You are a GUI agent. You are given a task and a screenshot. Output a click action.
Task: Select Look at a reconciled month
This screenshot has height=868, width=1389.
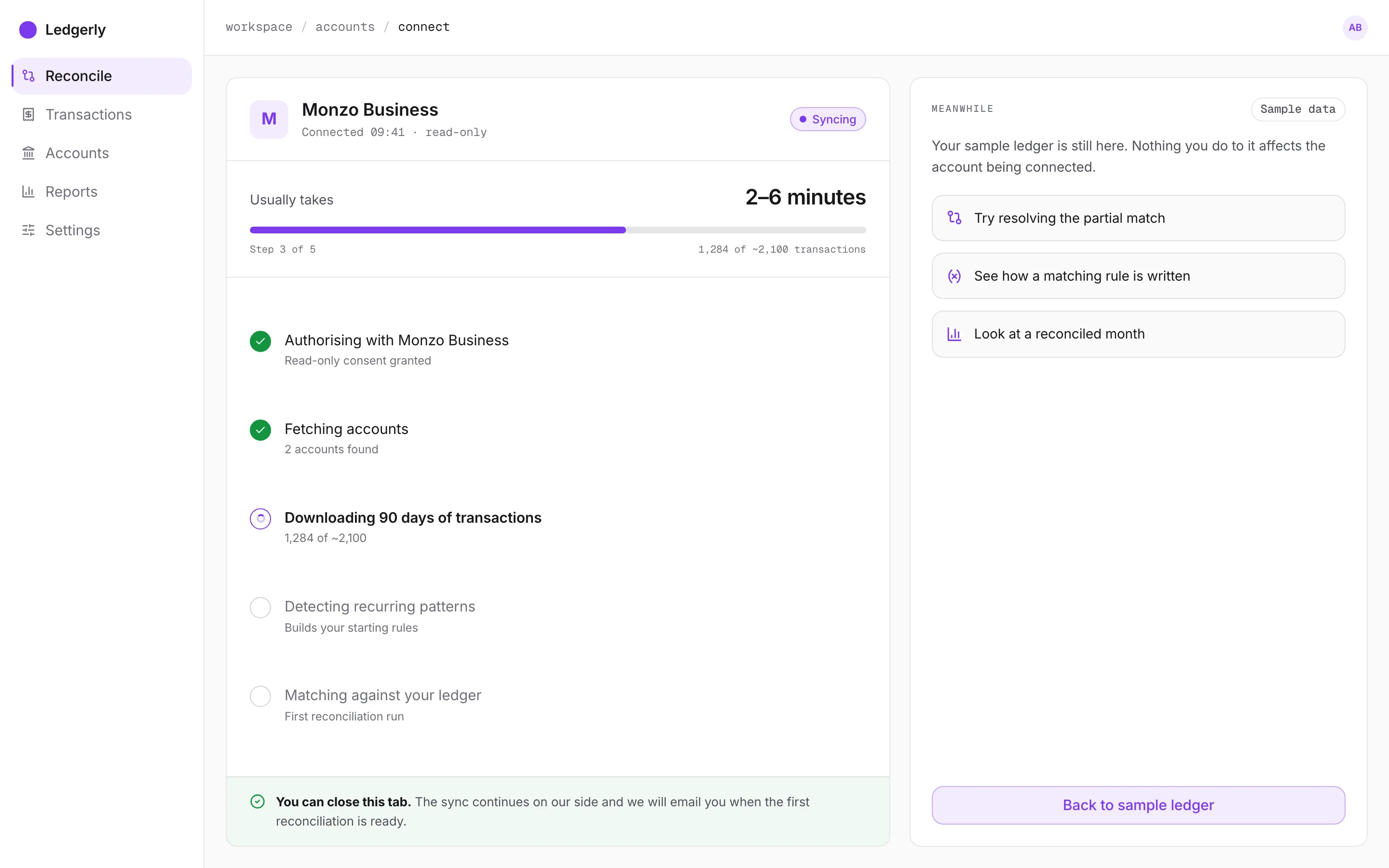1138,334
